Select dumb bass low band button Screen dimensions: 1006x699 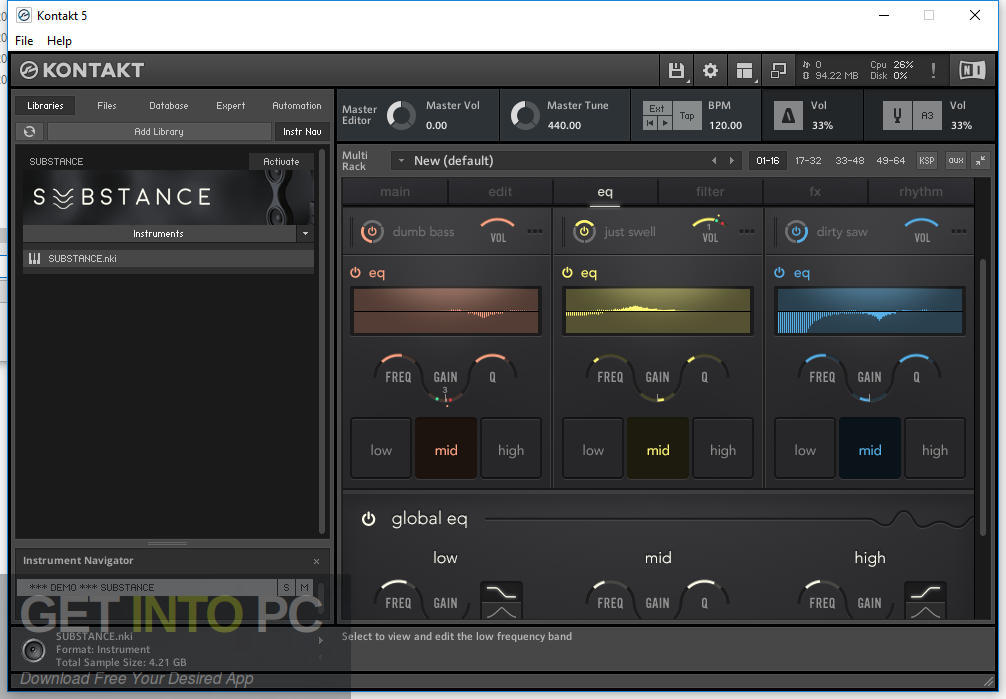pos(381,450)
